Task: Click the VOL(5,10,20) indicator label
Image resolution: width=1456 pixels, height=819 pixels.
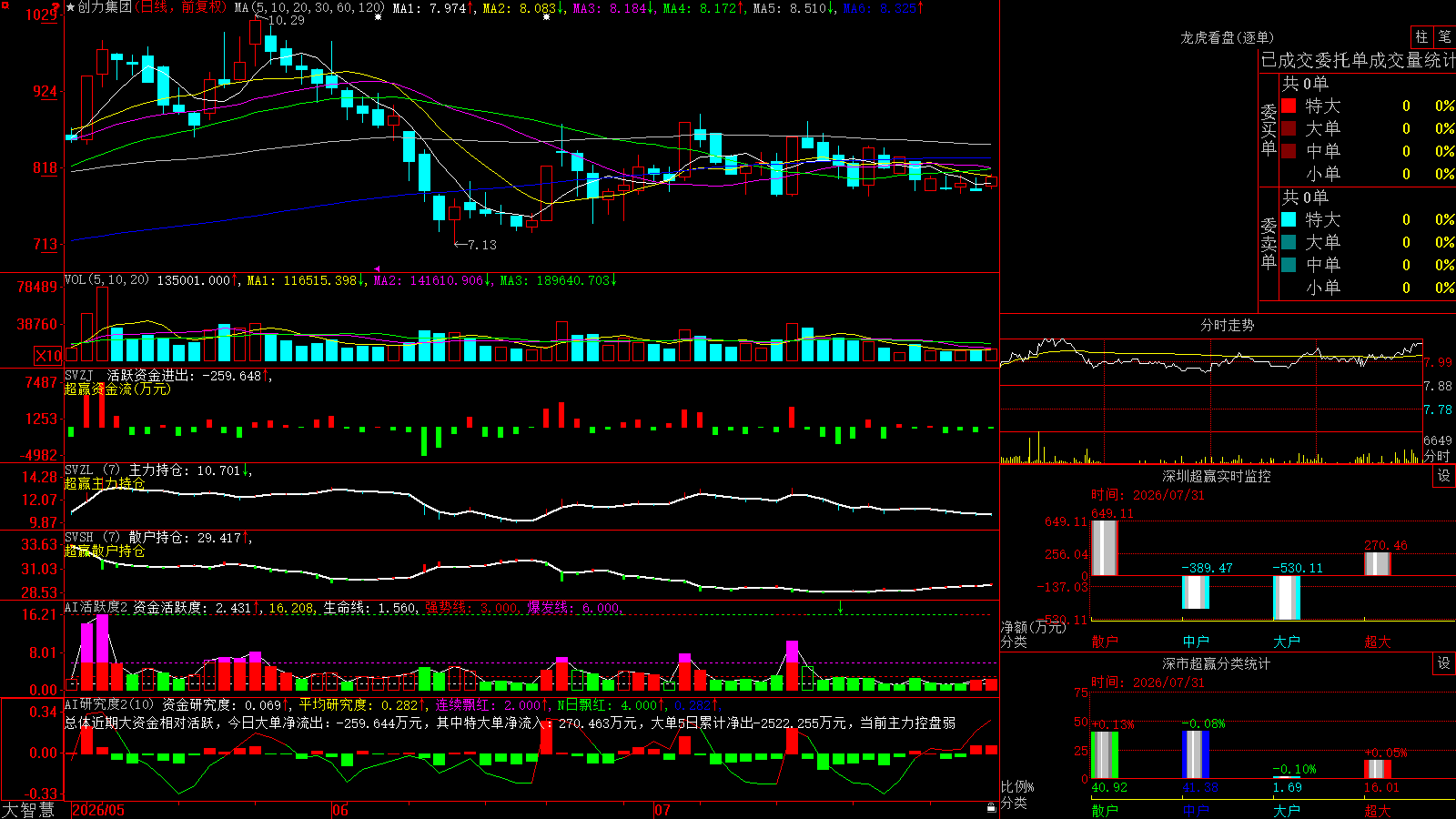Action: click(x=106, y=280)
